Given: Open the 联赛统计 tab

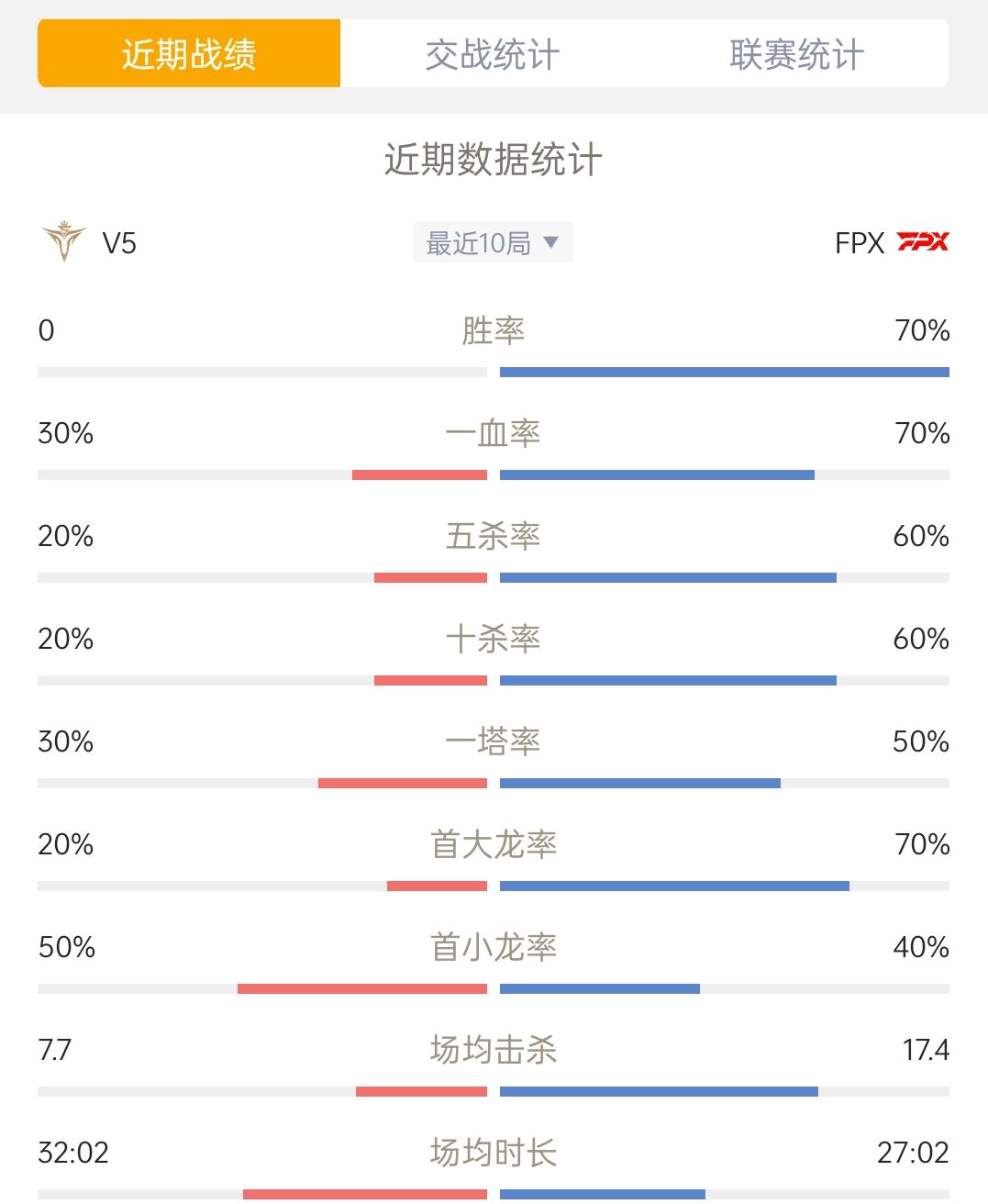Looking at the screenshot, I should 796,54.
